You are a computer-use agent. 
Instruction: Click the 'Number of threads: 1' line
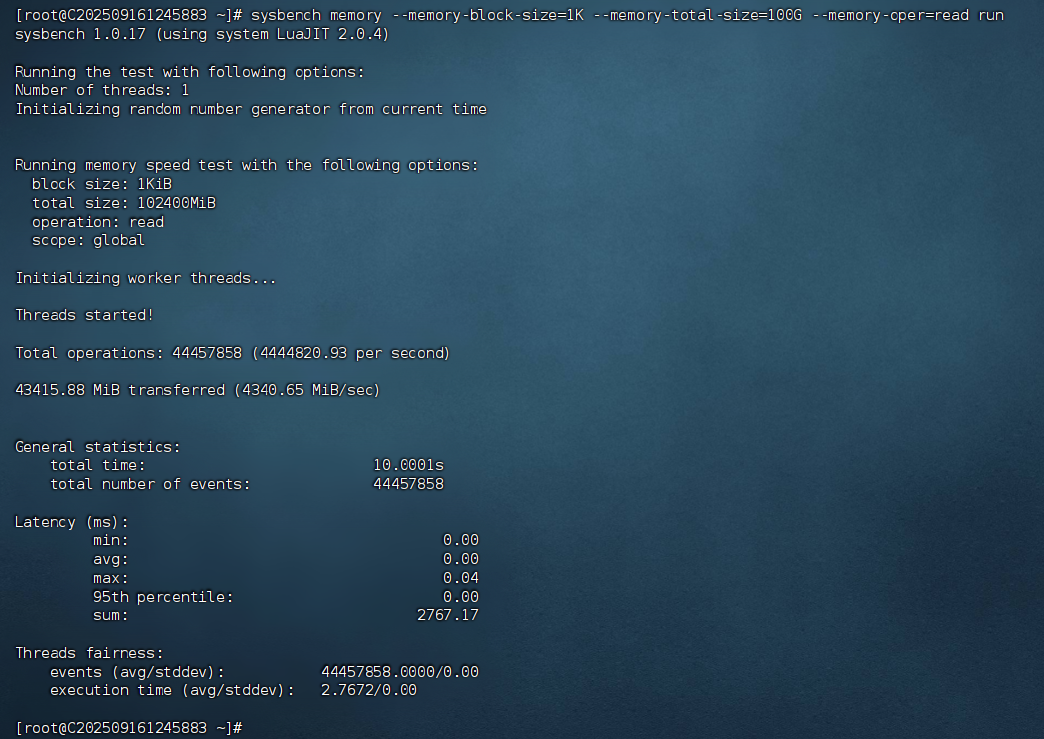coord(99,90)
